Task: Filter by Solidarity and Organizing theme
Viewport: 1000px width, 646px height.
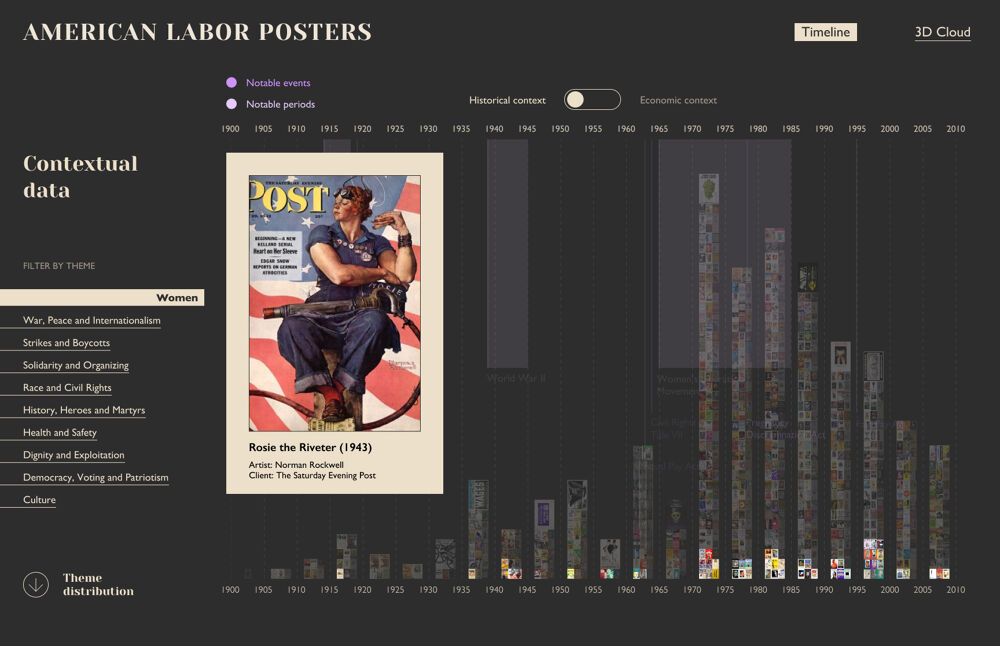Action: click(x=76, y=365)
